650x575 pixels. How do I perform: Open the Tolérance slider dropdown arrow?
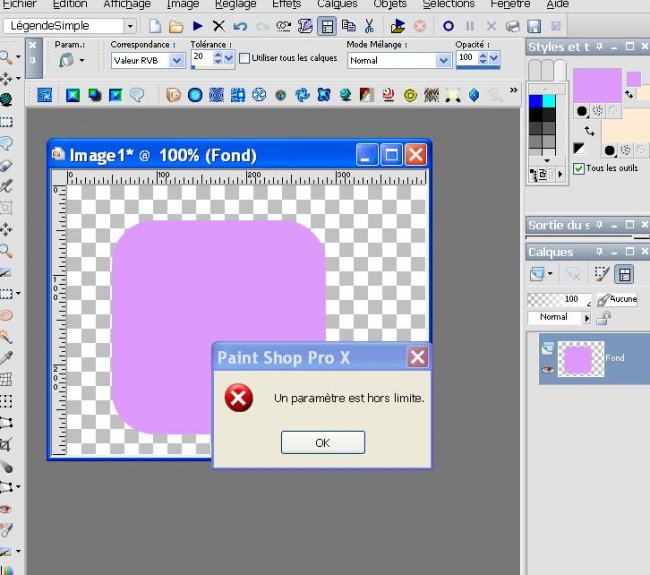pos(229,58)
